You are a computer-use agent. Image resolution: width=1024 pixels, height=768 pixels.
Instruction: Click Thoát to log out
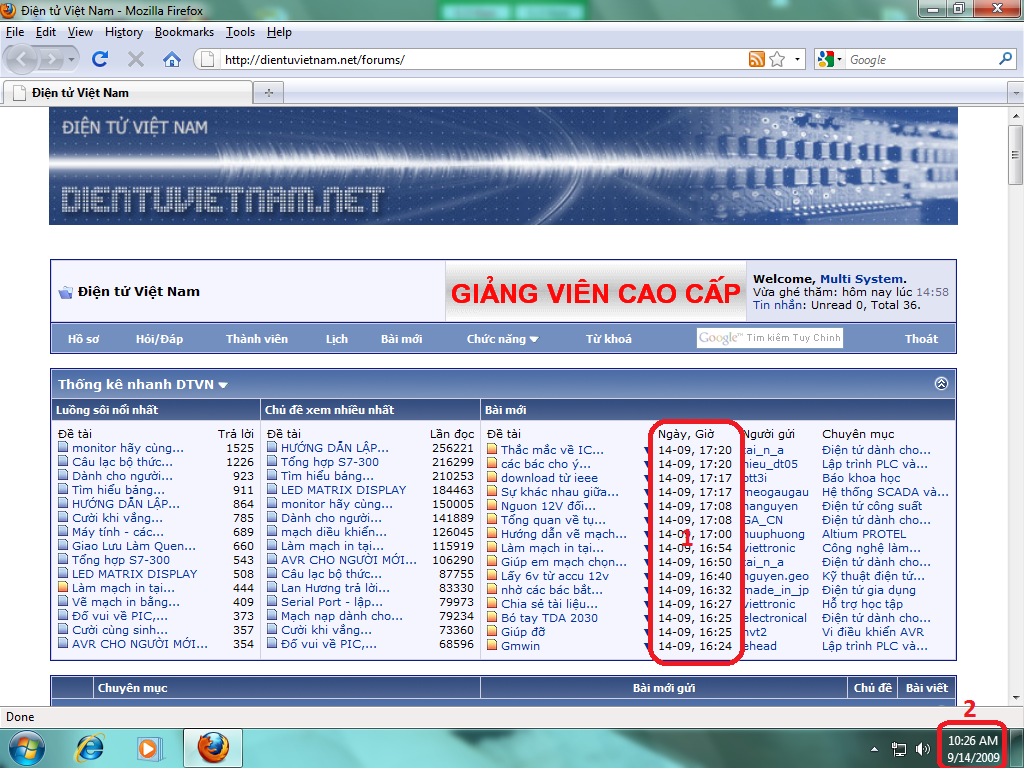pos(921,339)
